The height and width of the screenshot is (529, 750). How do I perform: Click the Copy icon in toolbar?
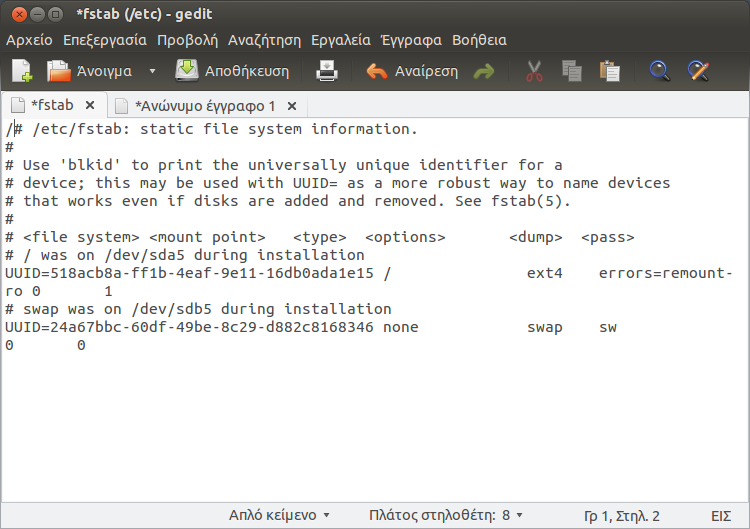(x=572, y=71)
